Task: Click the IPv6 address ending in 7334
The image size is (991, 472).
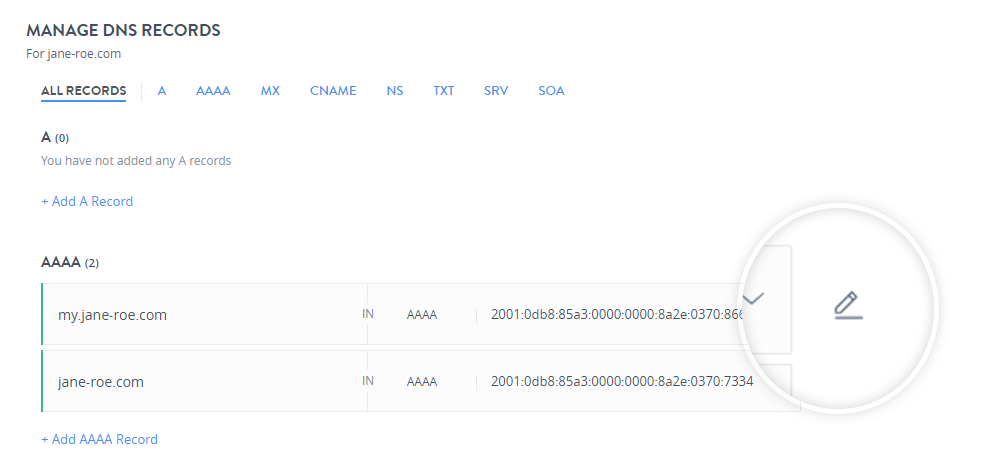Action: [621, 382]
